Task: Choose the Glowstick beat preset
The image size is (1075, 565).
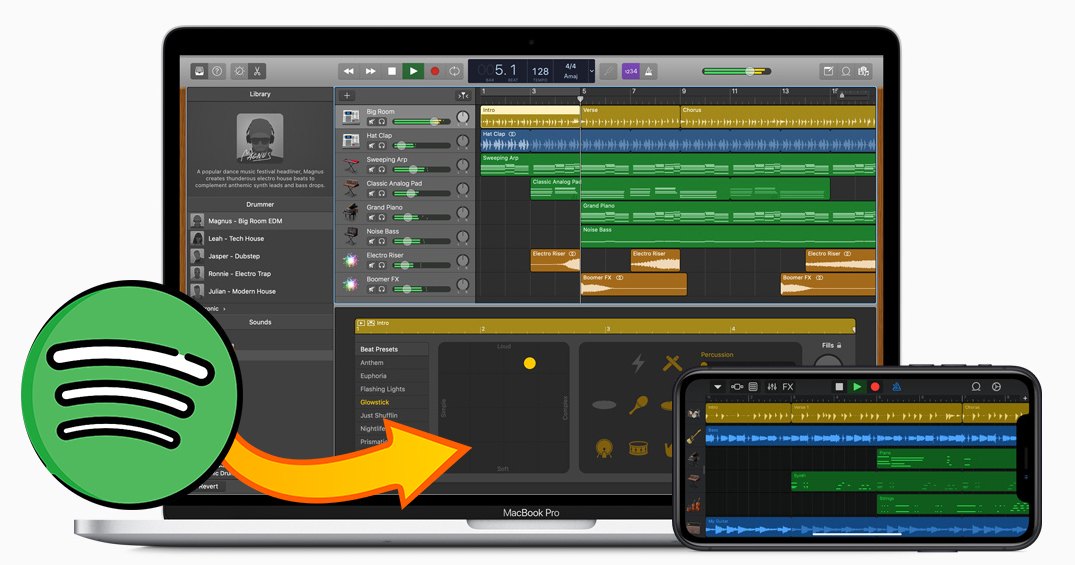Action: click(x=374, y=402)
